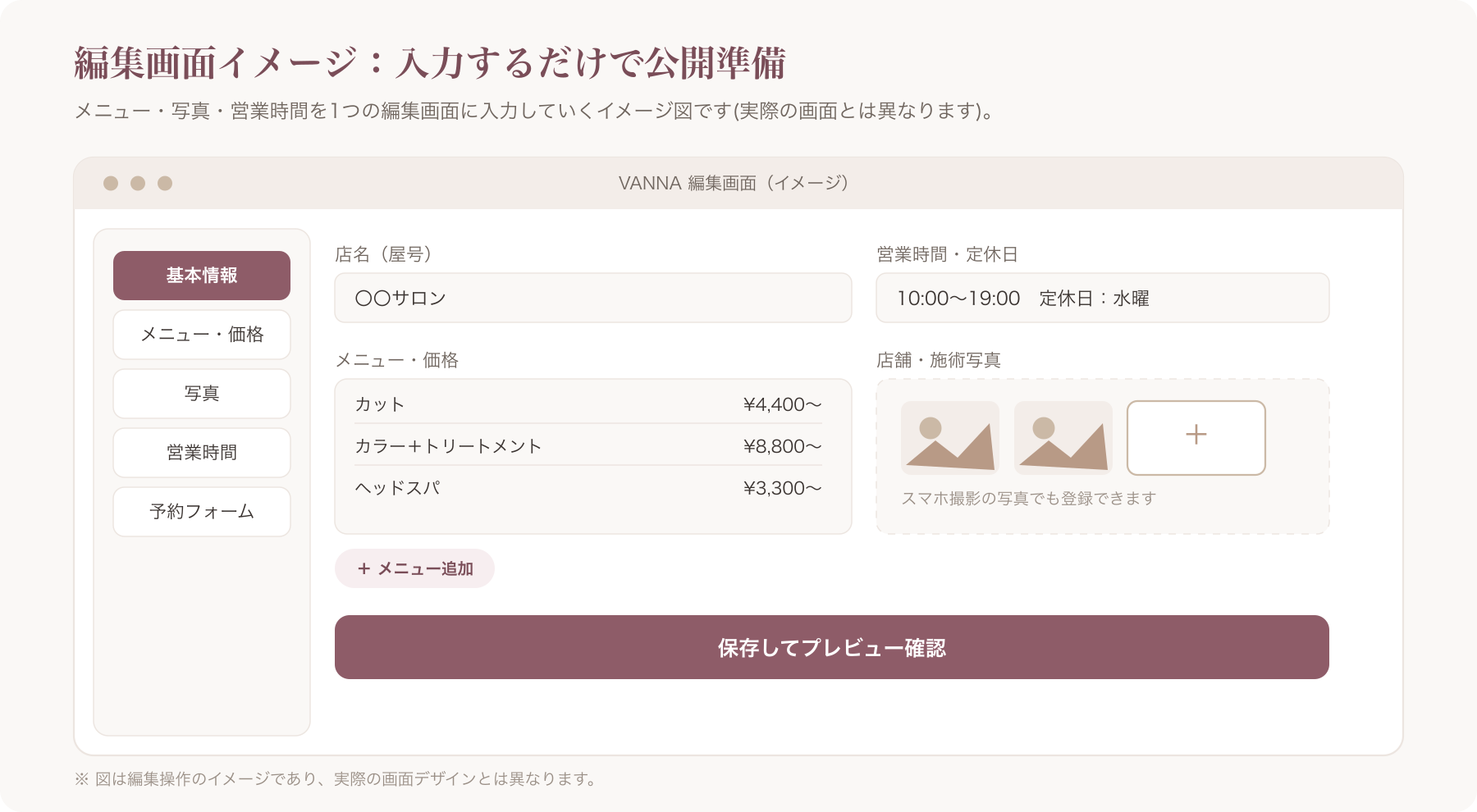Click the VANNA 編集画面(イメージ) title text
The width and height of the screenshot is (1477, 812).
coord(736,183)
